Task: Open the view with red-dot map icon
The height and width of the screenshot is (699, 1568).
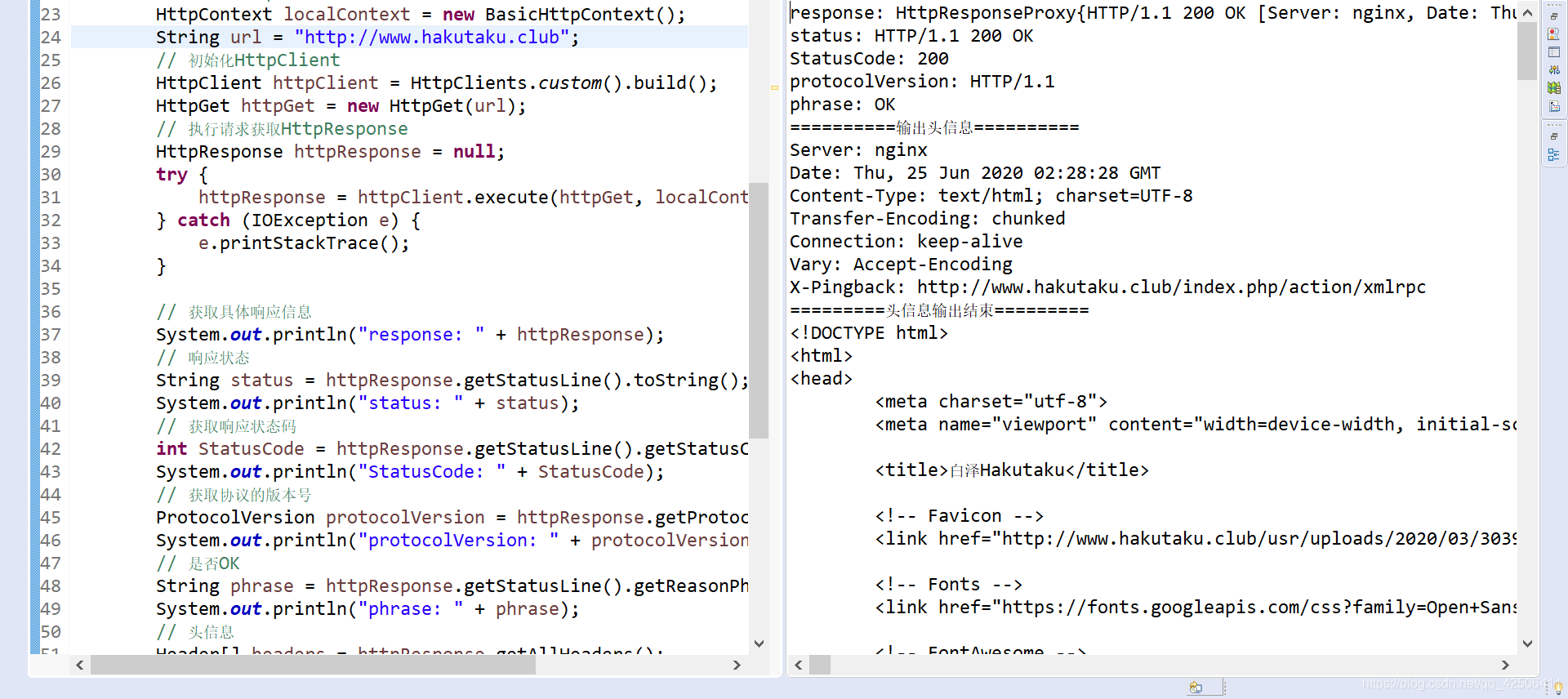Action: [x=1553, y=34]
